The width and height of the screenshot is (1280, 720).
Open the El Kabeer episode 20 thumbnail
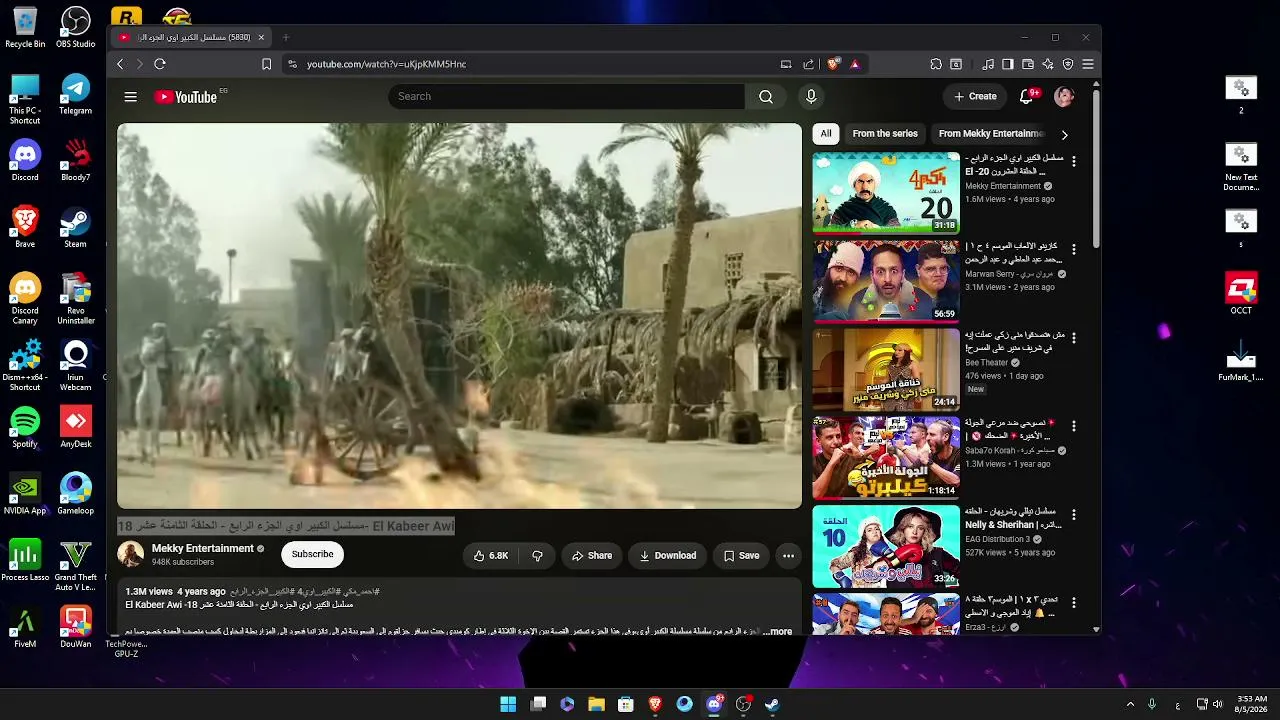(x=886, y=192)
